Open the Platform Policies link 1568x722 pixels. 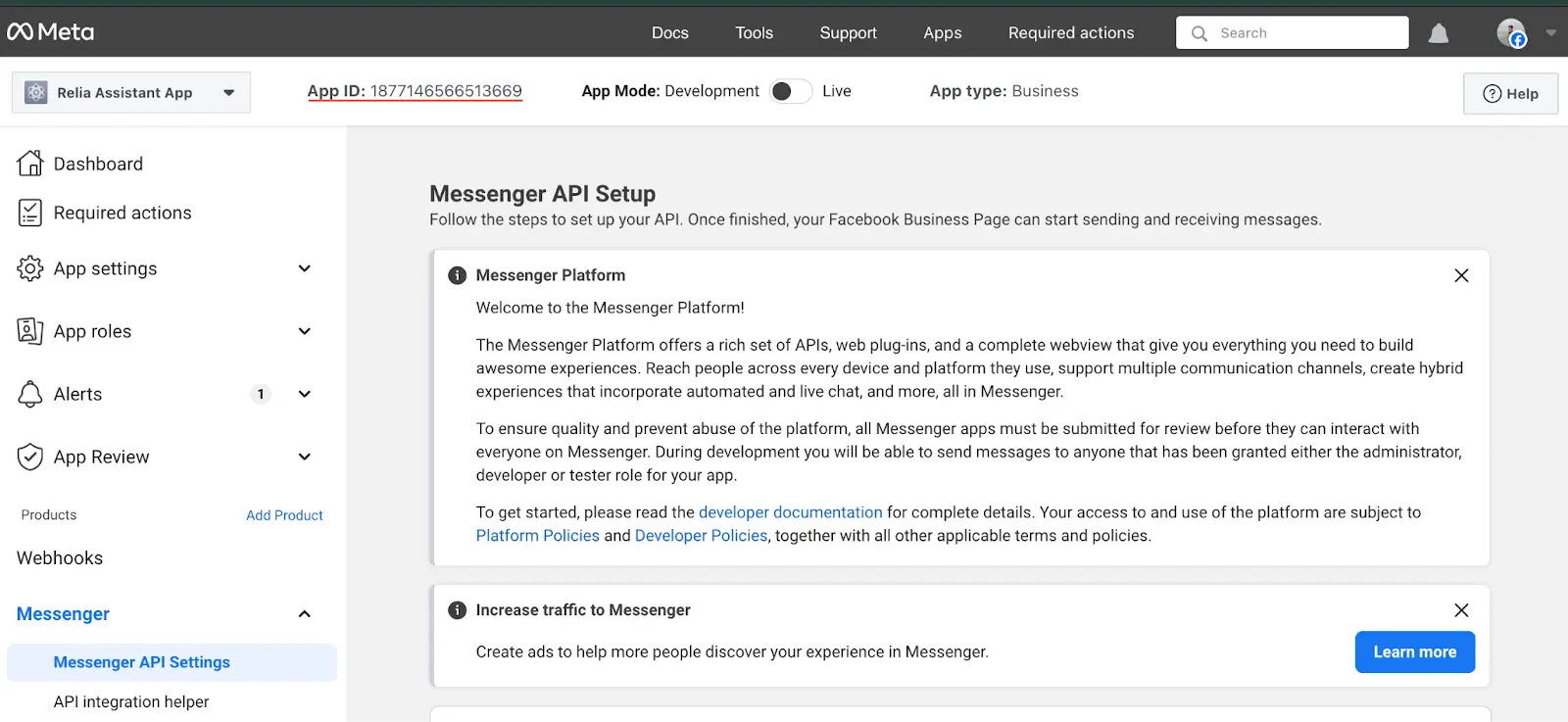tap(538, 536)
